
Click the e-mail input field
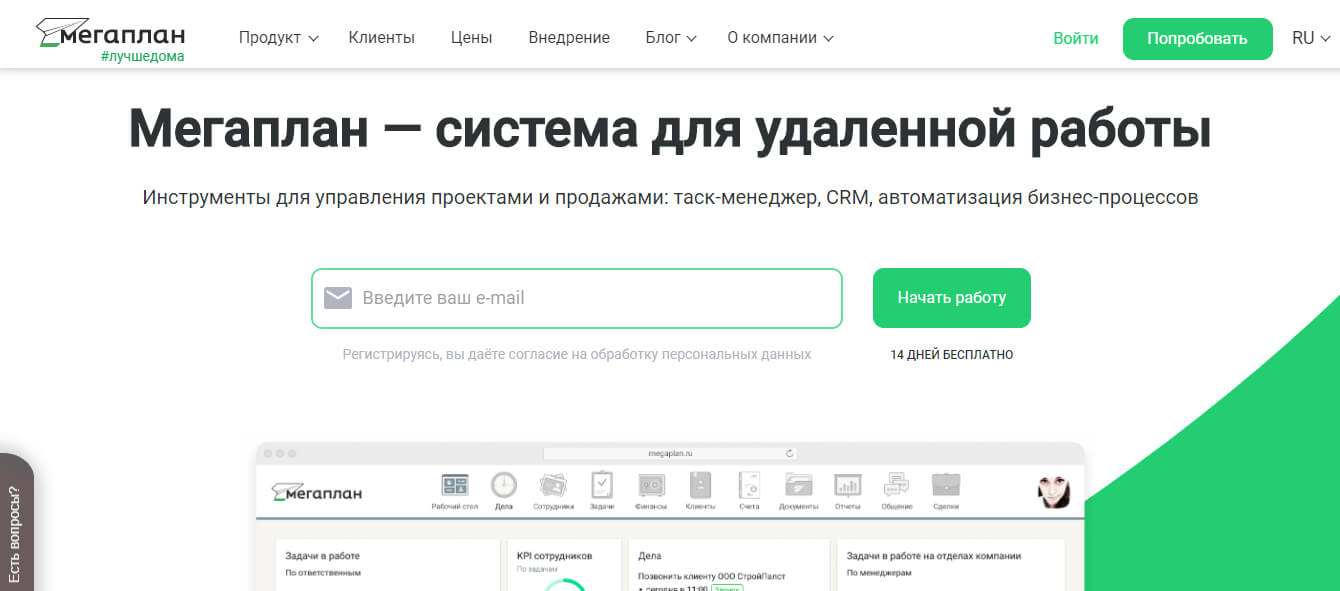pos(577,297)
